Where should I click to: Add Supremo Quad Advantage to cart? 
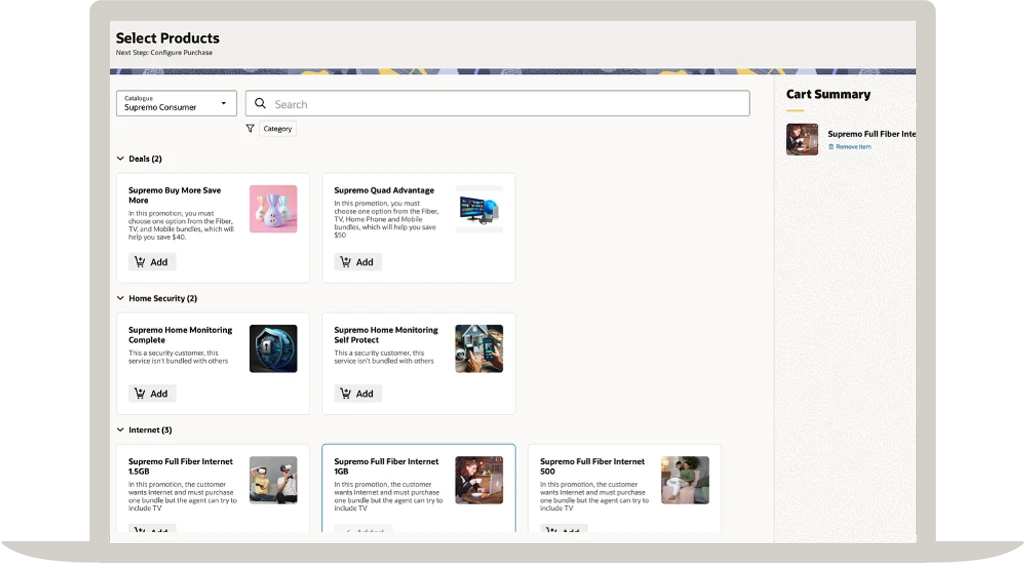coord(358,262)
